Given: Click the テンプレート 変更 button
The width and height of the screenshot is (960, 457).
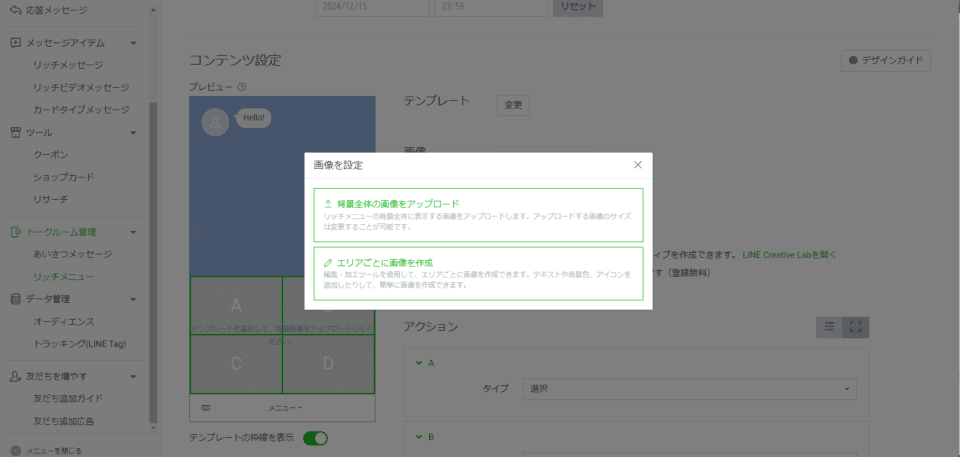Looking at the screenshot, I should tap(513, 105).
